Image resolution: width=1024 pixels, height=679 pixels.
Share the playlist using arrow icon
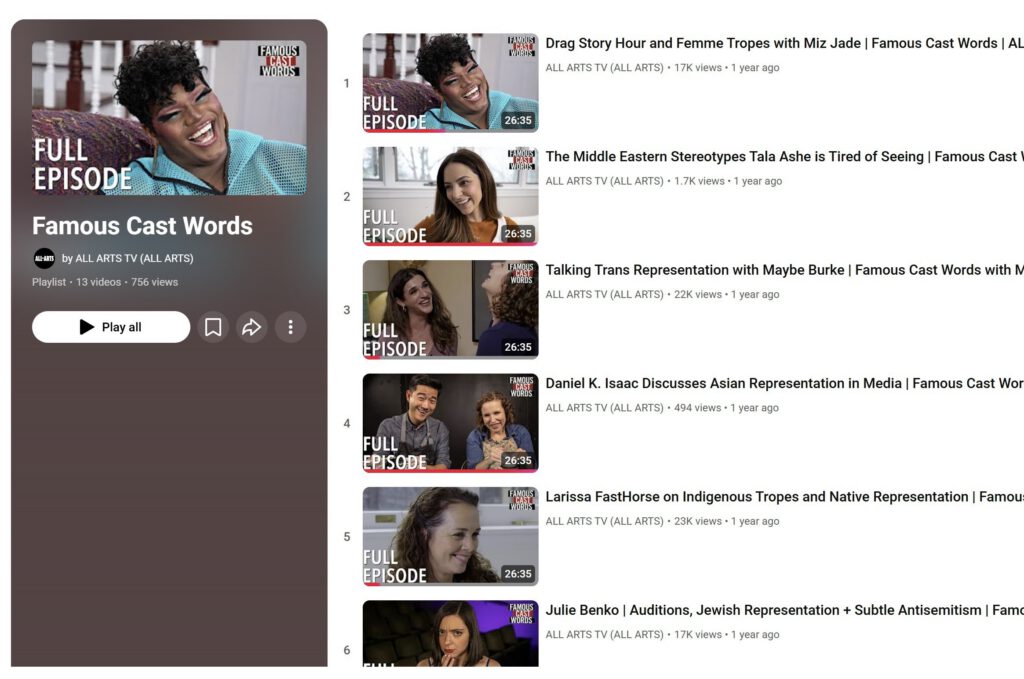[252, 327]
